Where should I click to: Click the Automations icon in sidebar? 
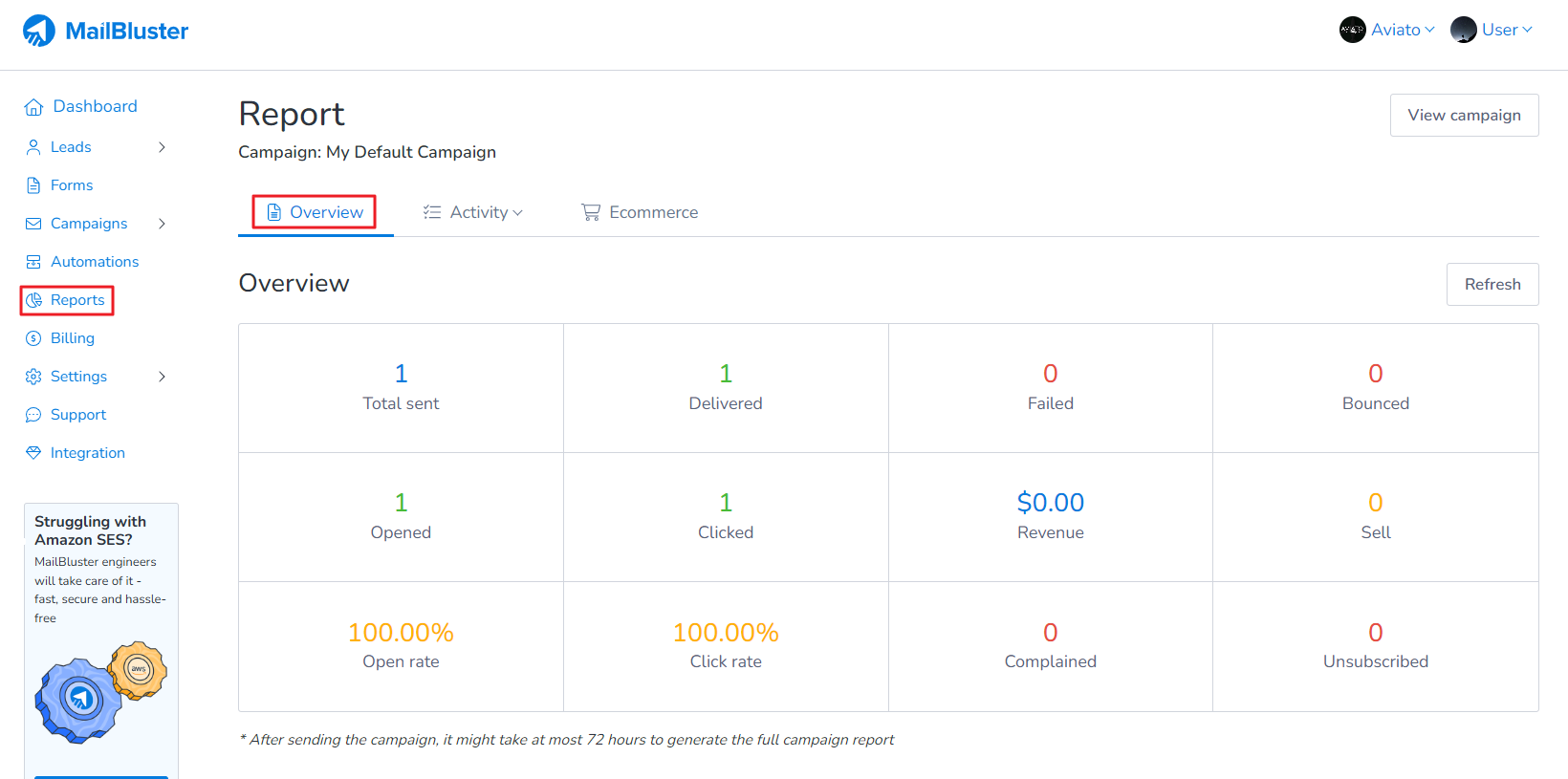[x=33, y=262]
